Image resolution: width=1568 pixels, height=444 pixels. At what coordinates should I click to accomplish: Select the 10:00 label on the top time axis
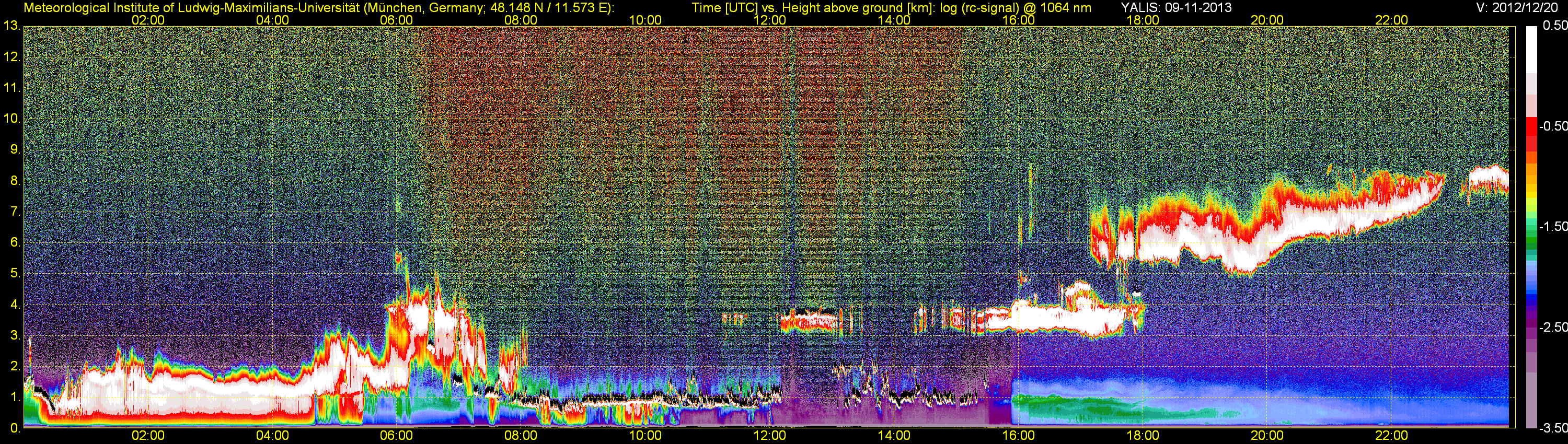[645, 20]
